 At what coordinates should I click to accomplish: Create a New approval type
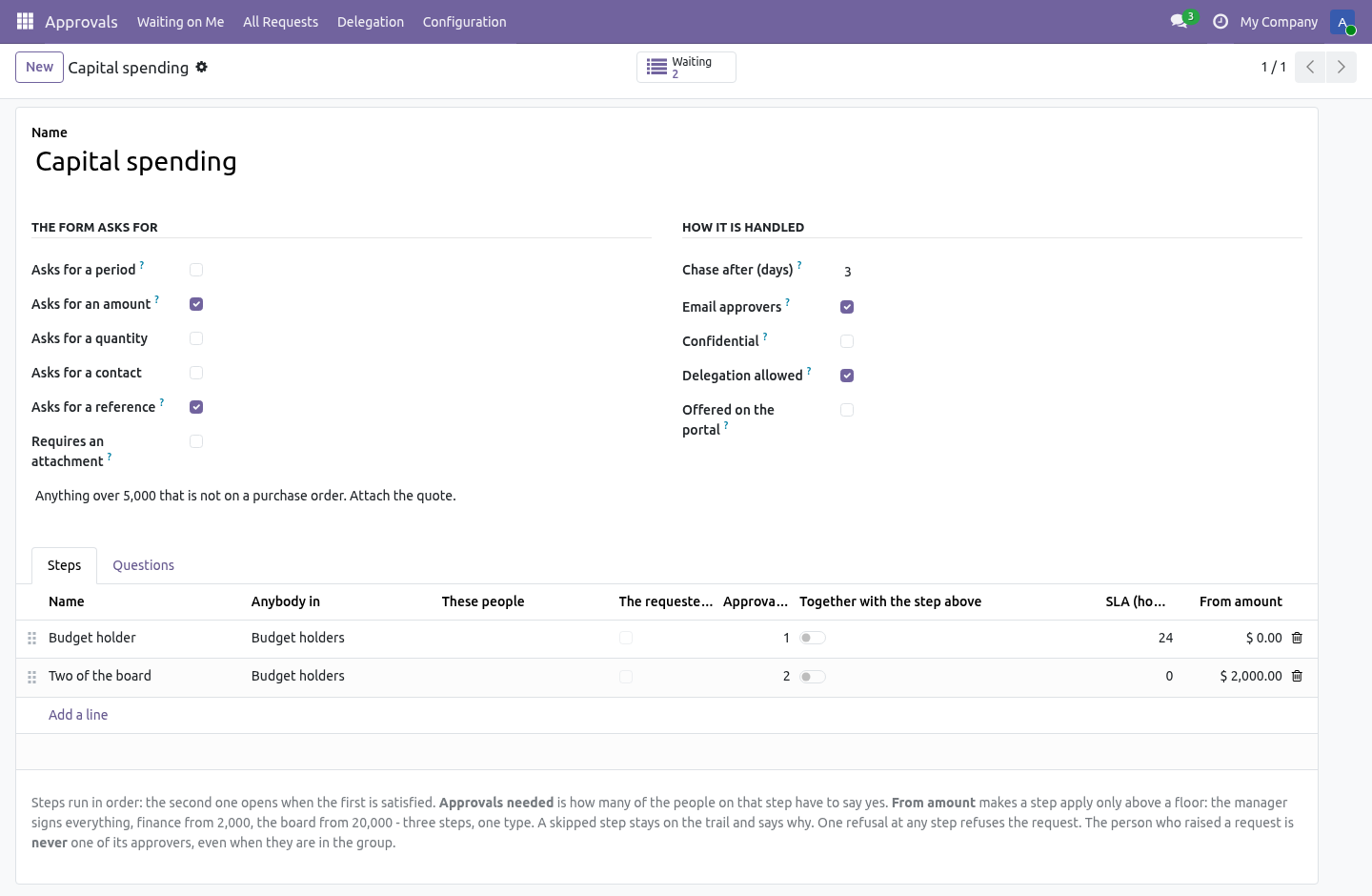[x=39, y=67]
